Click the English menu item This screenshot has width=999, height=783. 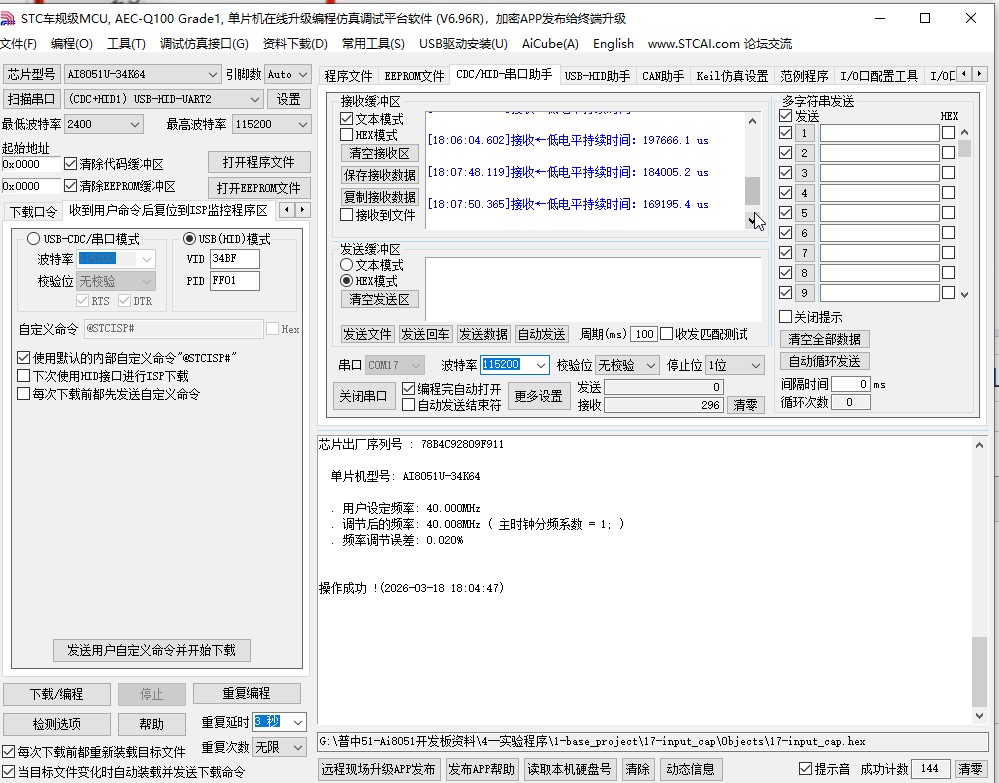(x=613, y=43)
